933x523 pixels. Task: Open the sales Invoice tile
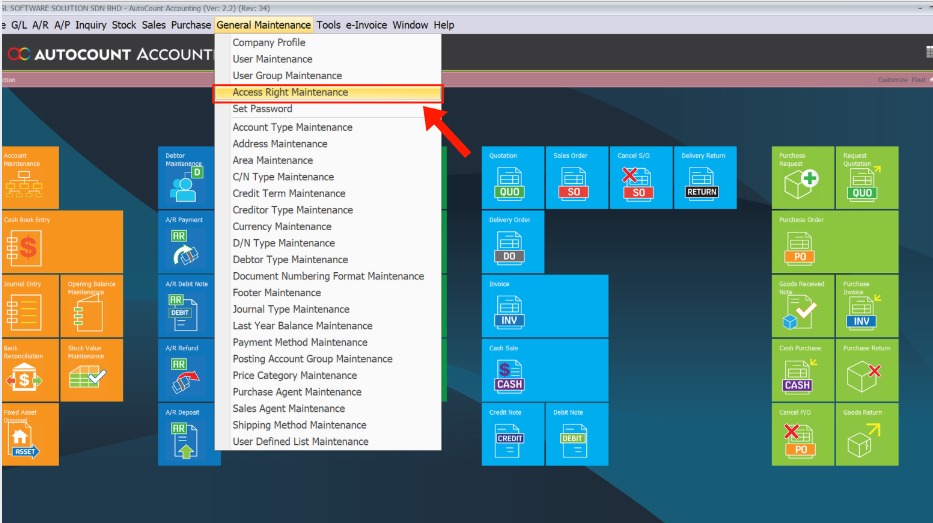click(x=545, y=306)
